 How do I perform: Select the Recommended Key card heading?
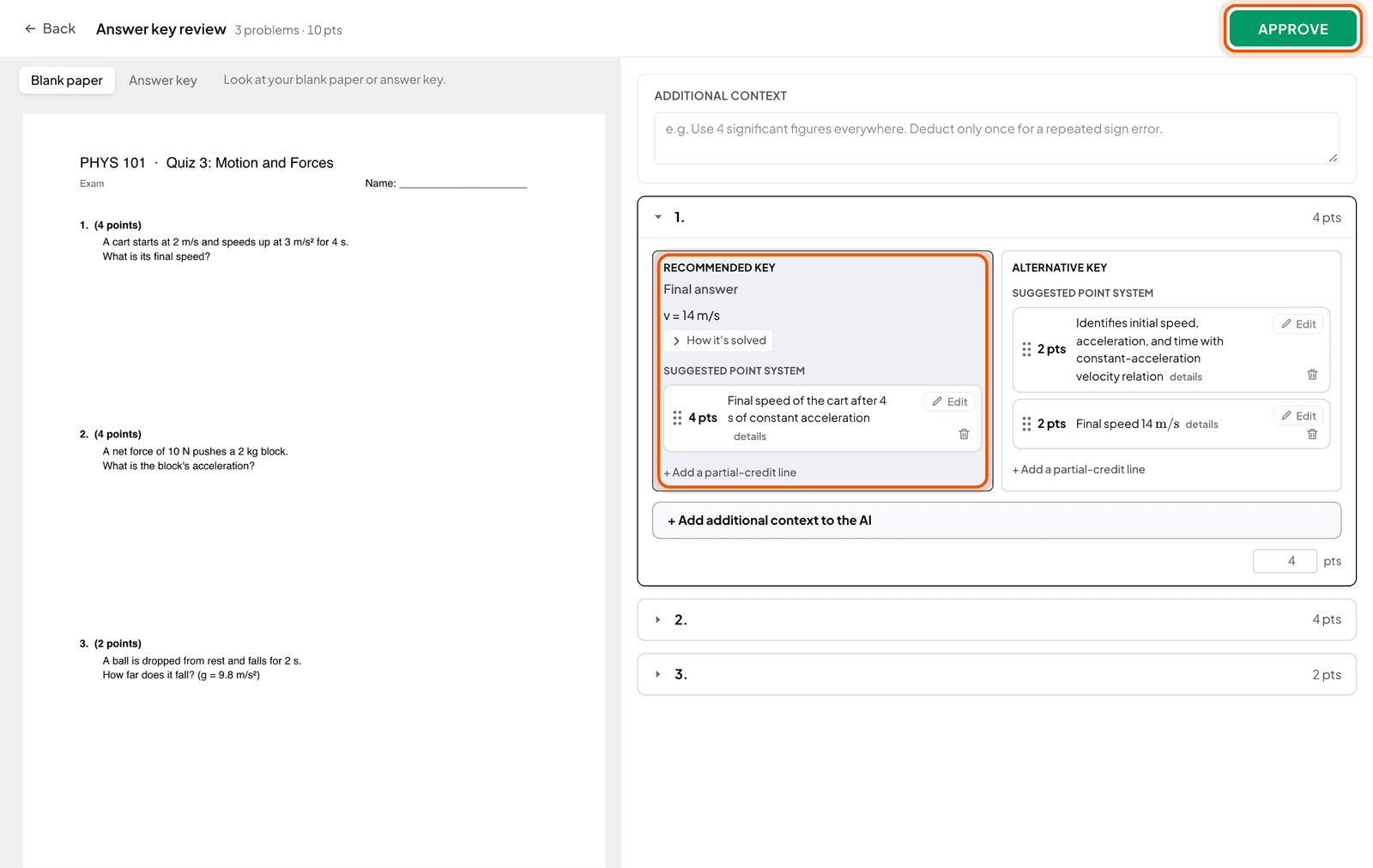click(x=719, y=268)
